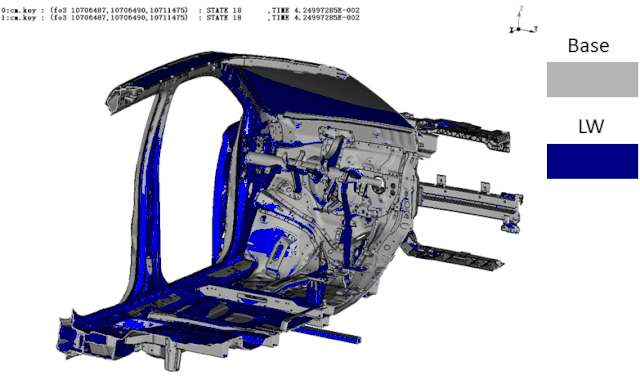This screenshot has width=640, height=384.
Task: Select the second header line starting with 1:cm.key
Action: coord(180,18)
